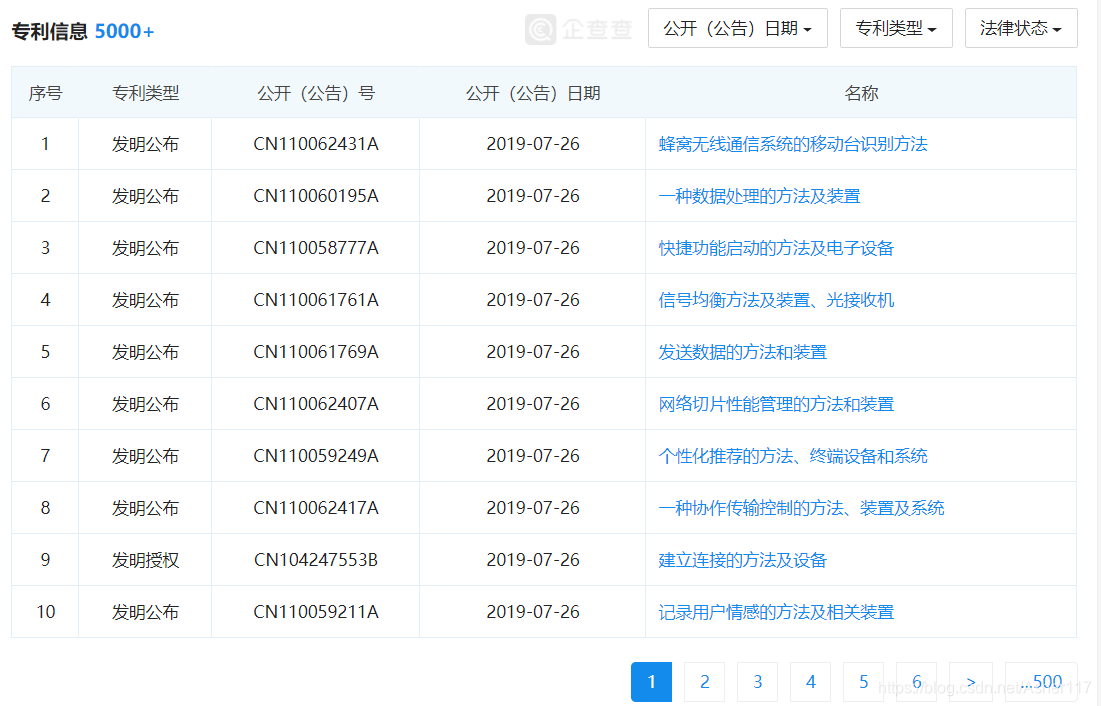This screenshot has height=706, width=1101.
Task: Select publication number CN110059249A
Action: (316, 456)
